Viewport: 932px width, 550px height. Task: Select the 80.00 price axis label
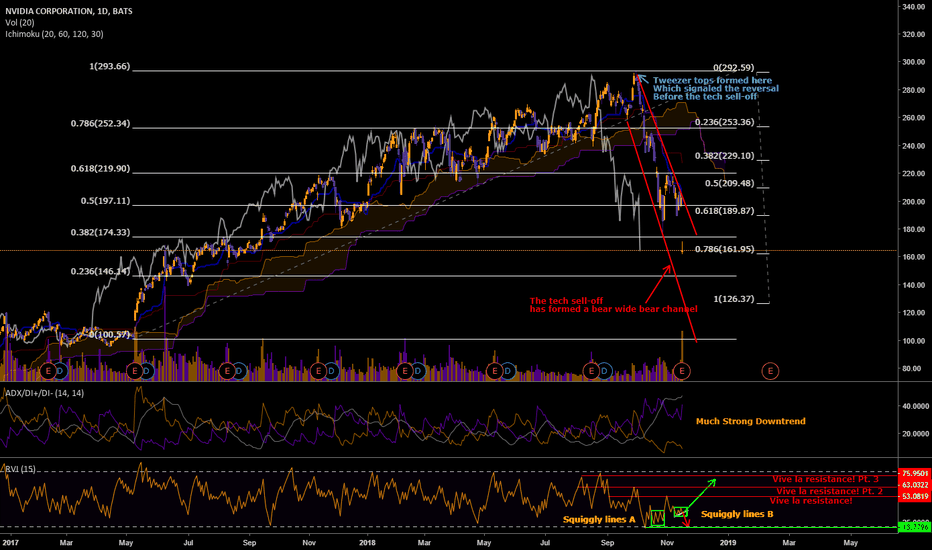(913, 369)
